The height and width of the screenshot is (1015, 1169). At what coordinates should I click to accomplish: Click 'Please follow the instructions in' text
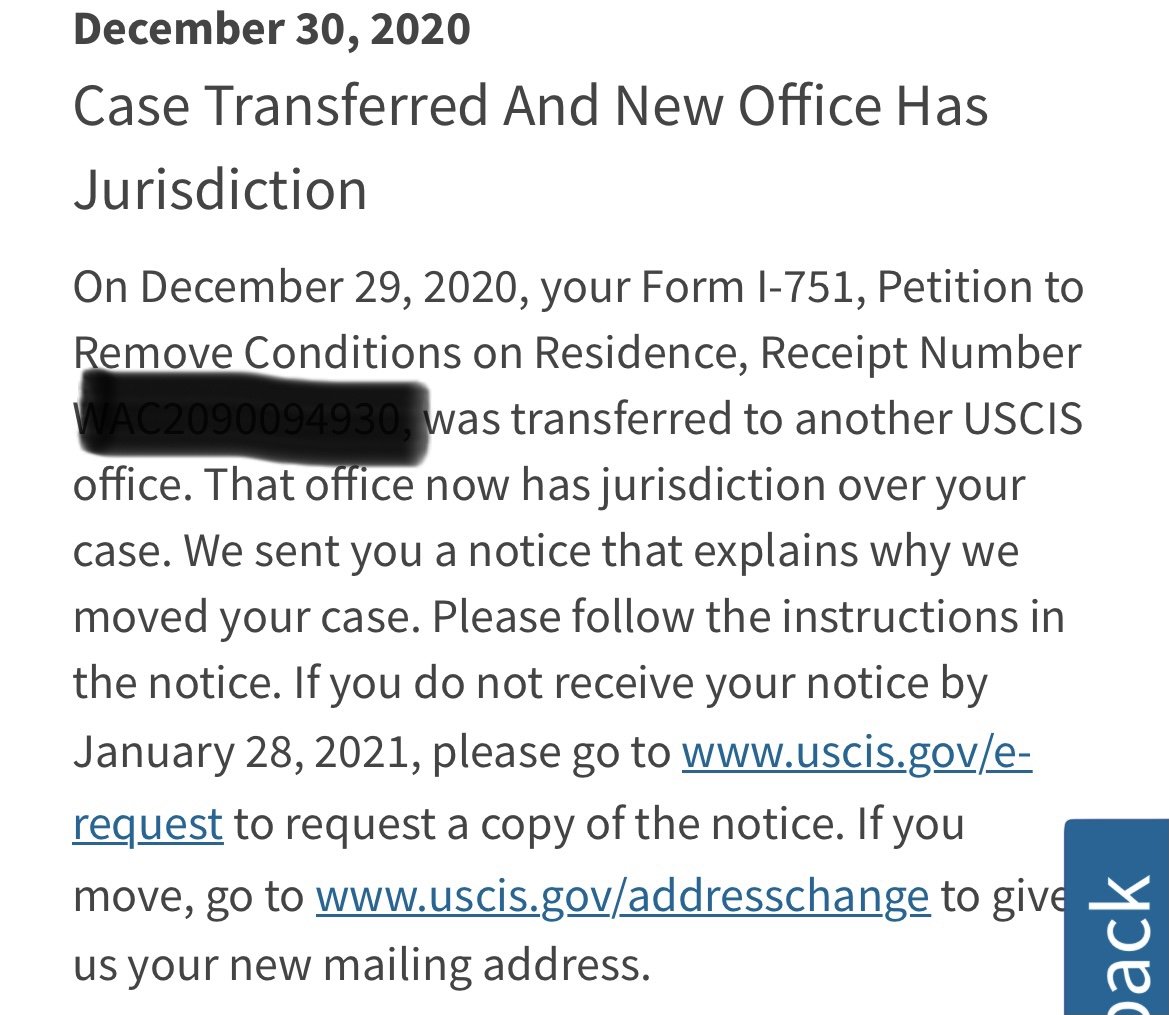click(748, 617)
